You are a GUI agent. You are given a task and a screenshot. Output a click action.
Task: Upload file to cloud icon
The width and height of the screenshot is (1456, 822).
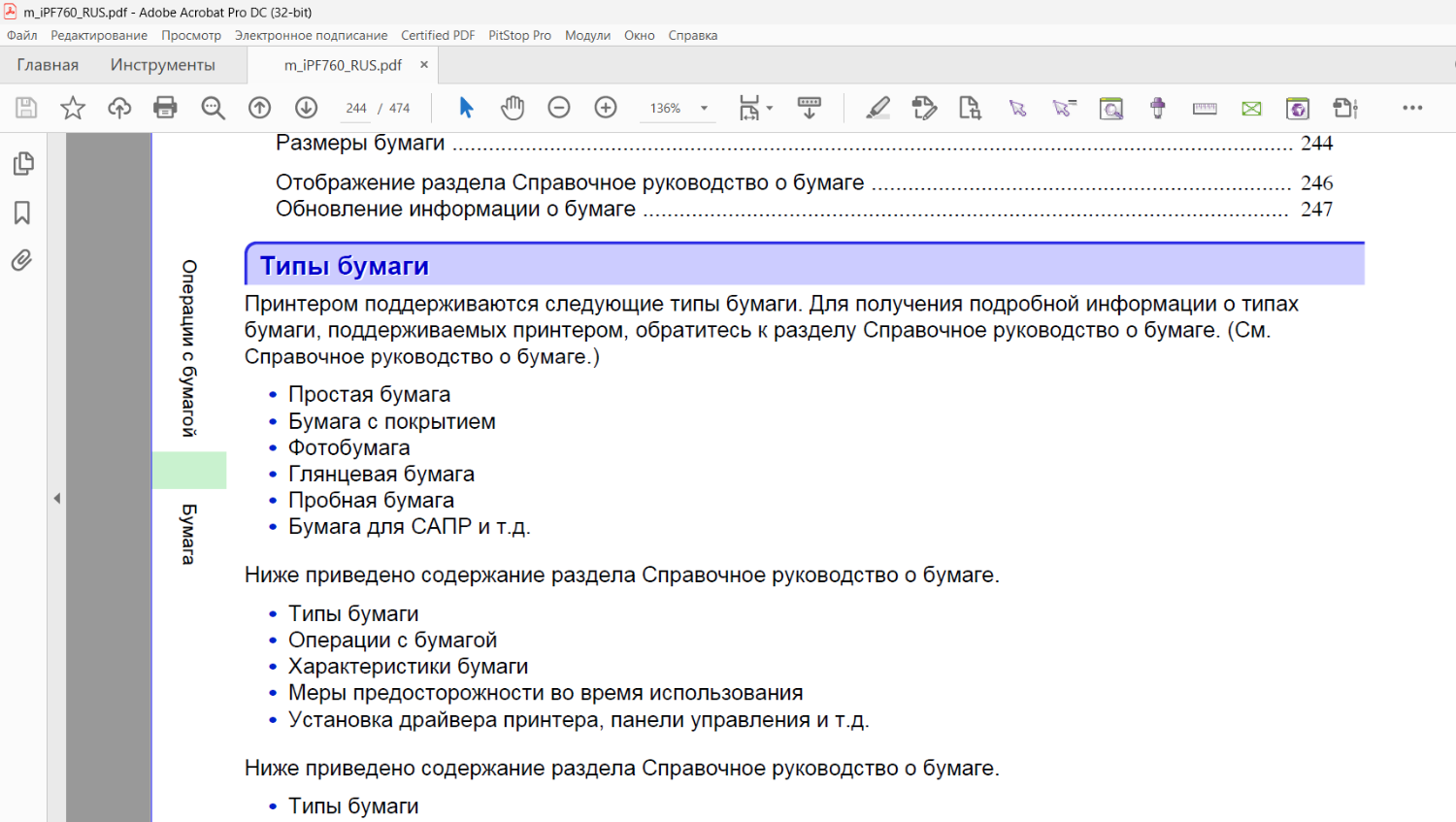[119, 108]
